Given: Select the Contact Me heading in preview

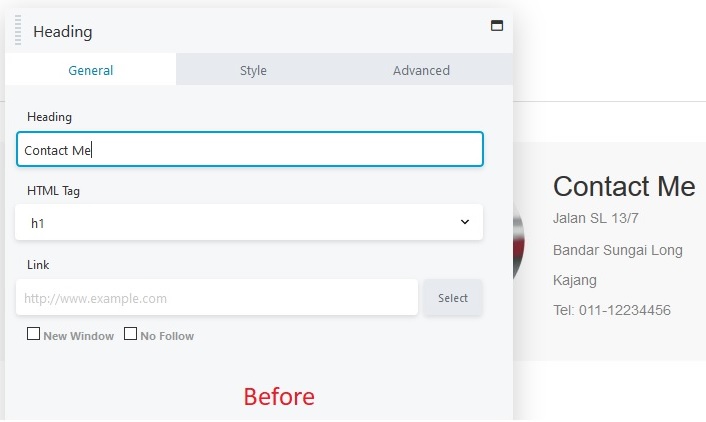Looking at the screenshot, I should (624, 186).
